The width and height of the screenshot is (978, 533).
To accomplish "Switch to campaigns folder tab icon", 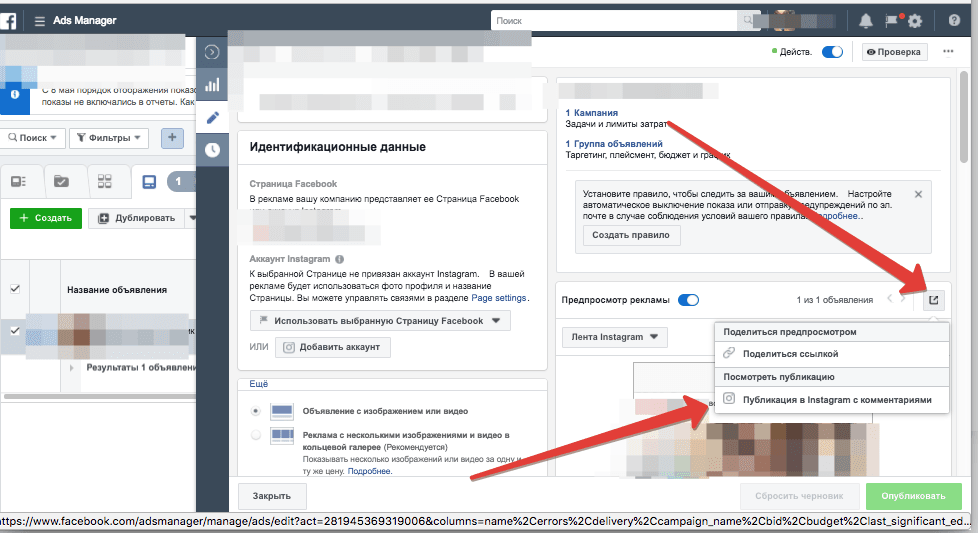I will pos(61,181).
